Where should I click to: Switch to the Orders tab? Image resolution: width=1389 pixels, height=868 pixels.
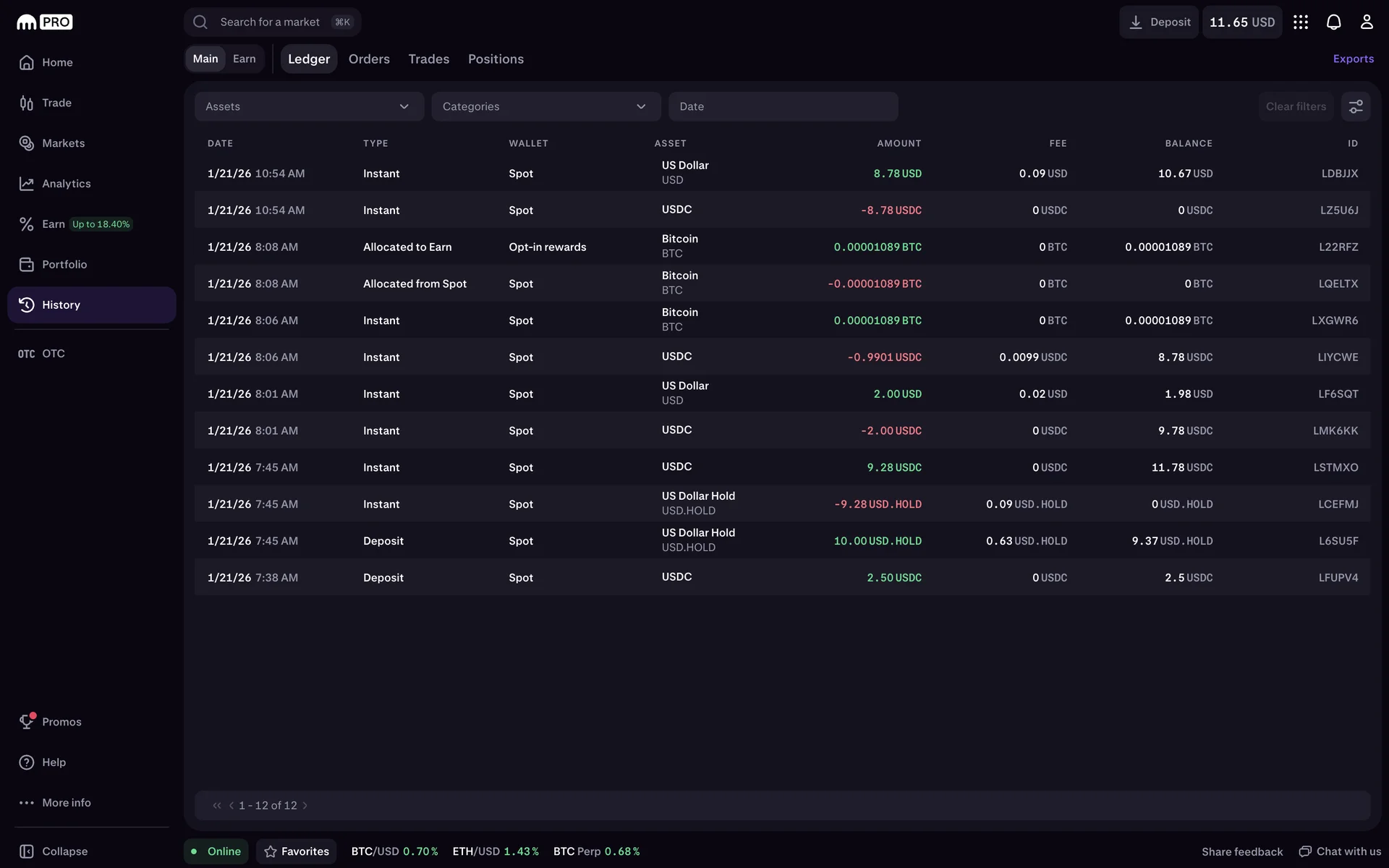pos(369,59)
